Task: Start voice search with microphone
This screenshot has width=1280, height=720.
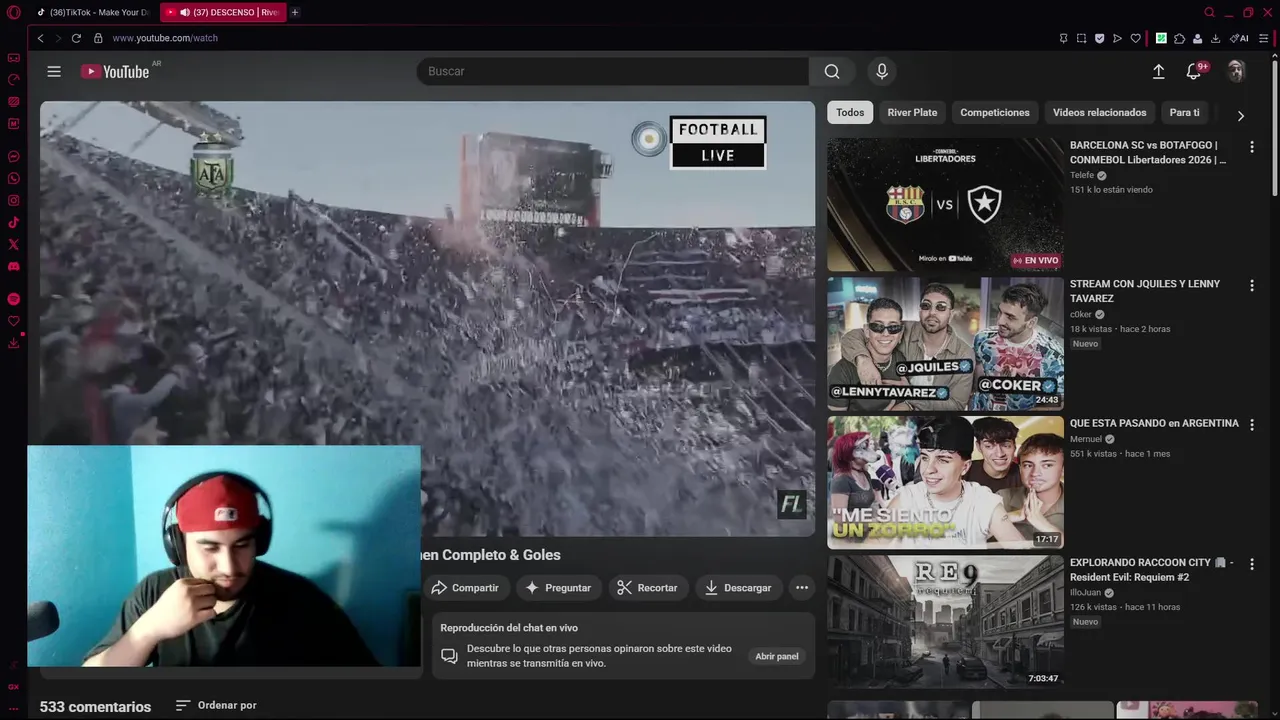Action: 882,71
